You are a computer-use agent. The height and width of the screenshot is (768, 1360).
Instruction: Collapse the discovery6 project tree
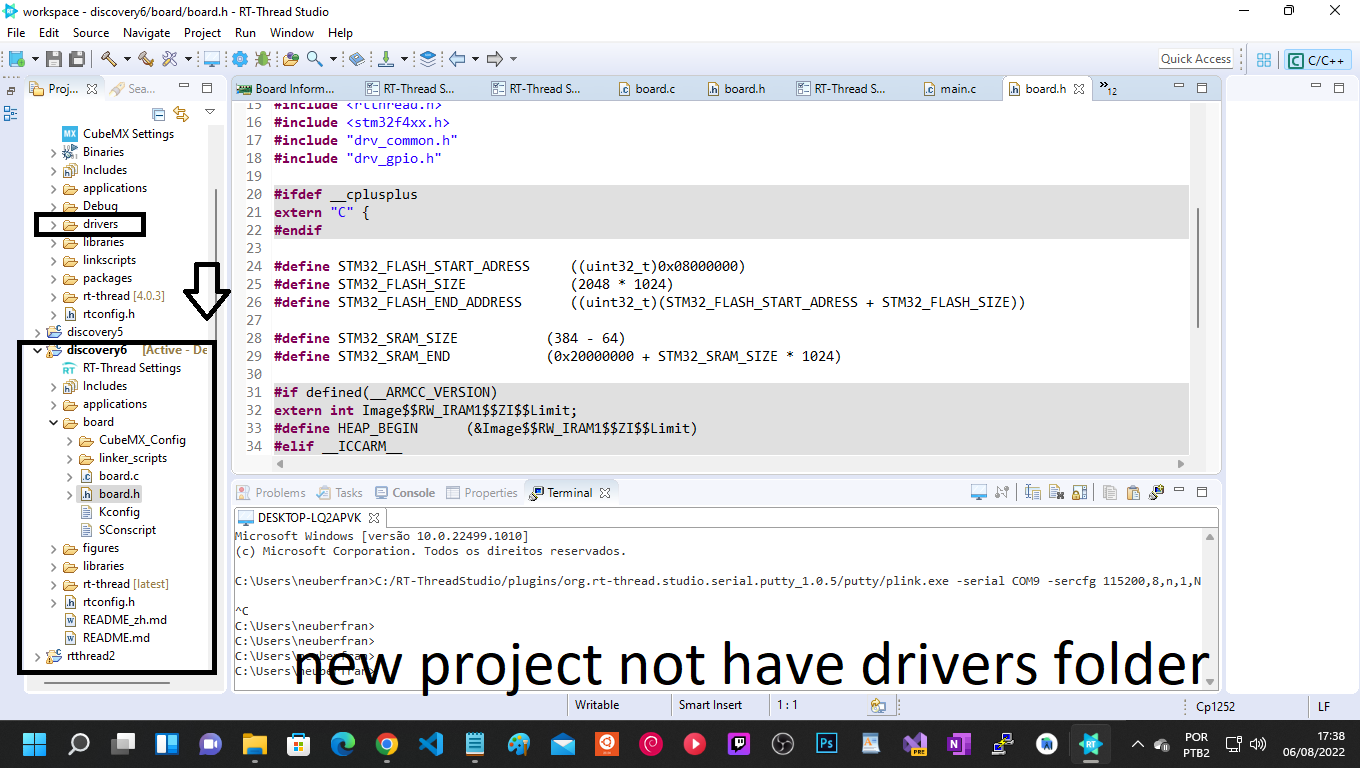tap(37, 350)
